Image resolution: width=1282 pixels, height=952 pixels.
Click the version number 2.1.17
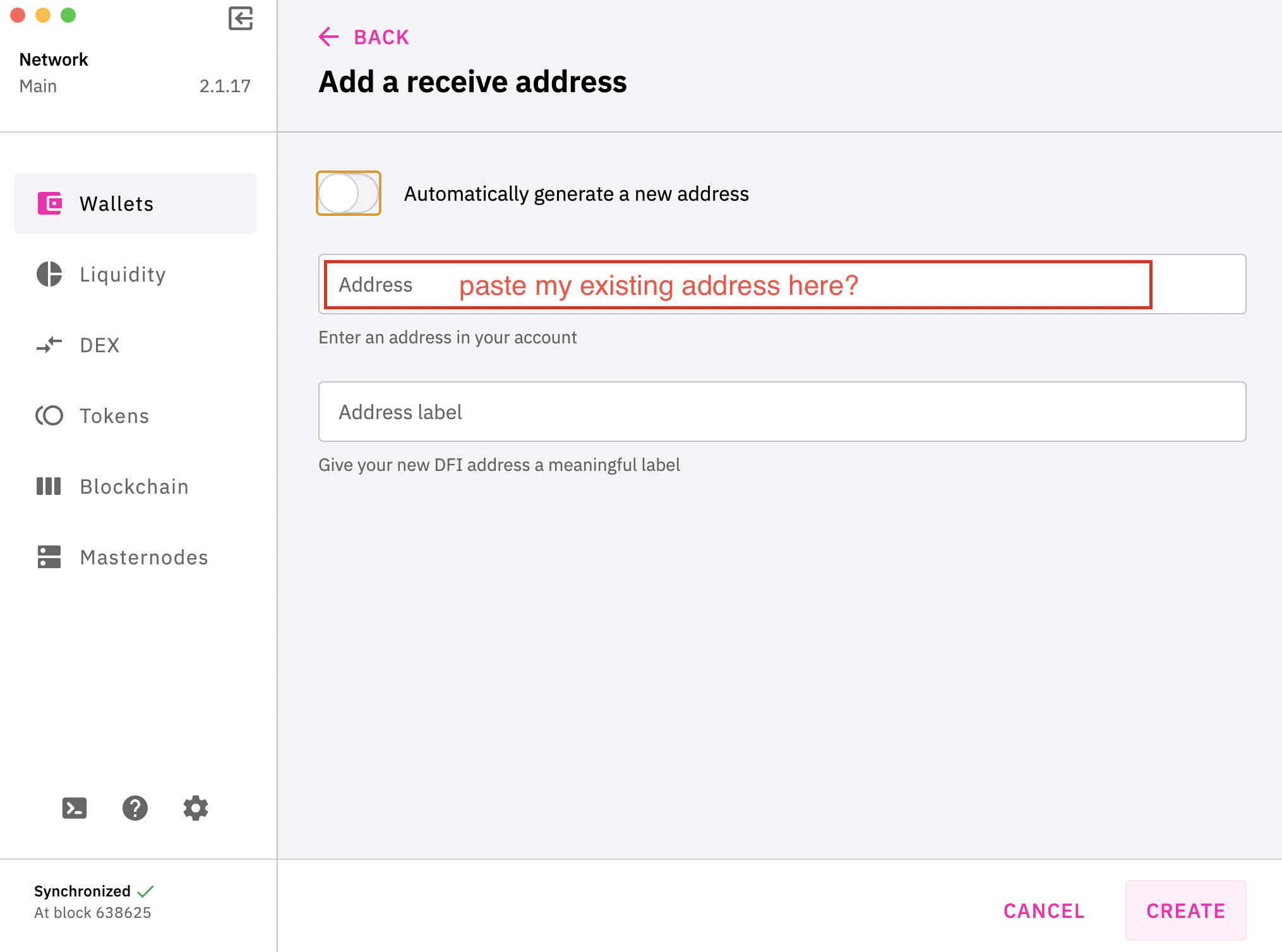coord(225,86)
